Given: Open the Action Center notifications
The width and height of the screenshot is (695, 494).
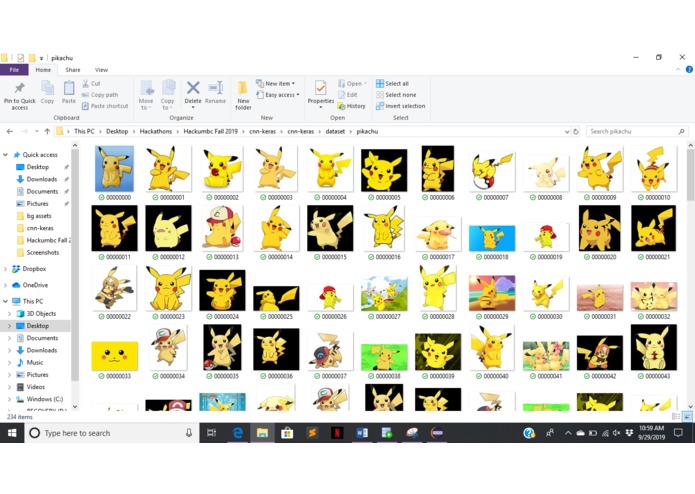Looking at the screenshot, I should pos(678,433).
